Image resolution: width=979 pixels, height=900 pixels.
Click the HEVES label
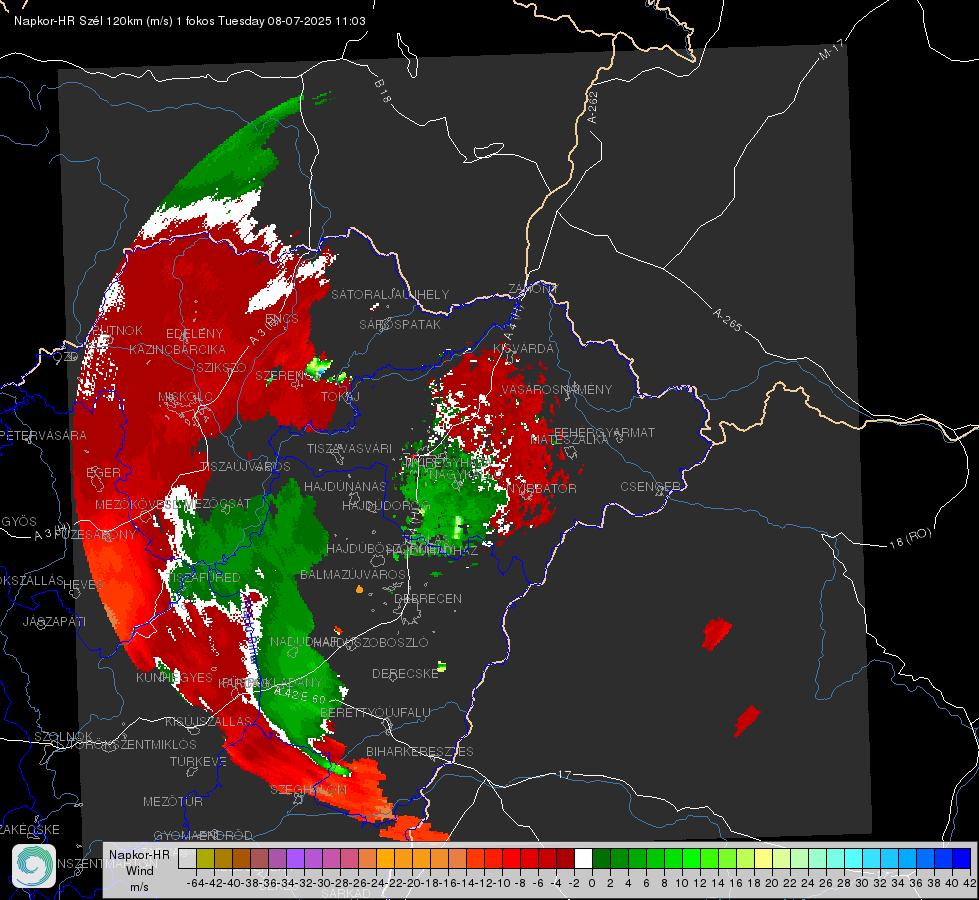tap(84, 584)
